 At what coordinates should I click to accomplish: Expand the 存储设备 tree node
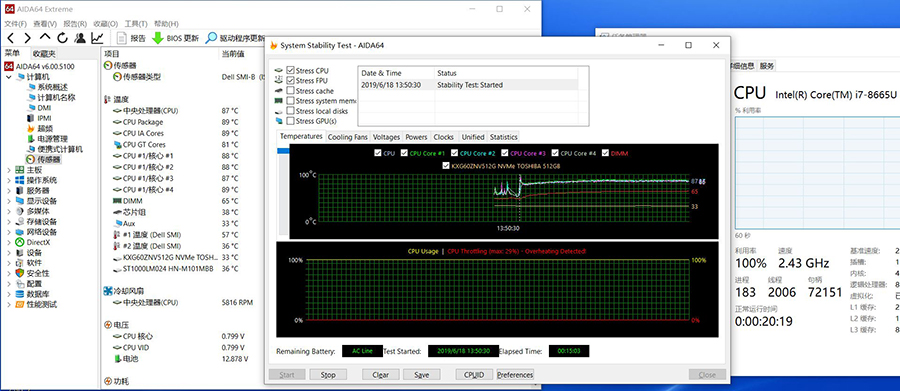[9, 222]
